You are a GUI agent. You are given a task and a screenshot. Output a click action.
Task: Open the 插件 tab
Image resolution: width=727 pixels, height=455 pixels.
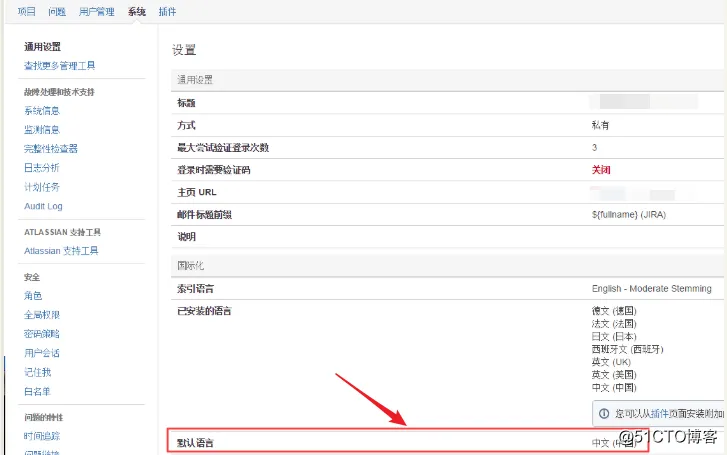167,12
